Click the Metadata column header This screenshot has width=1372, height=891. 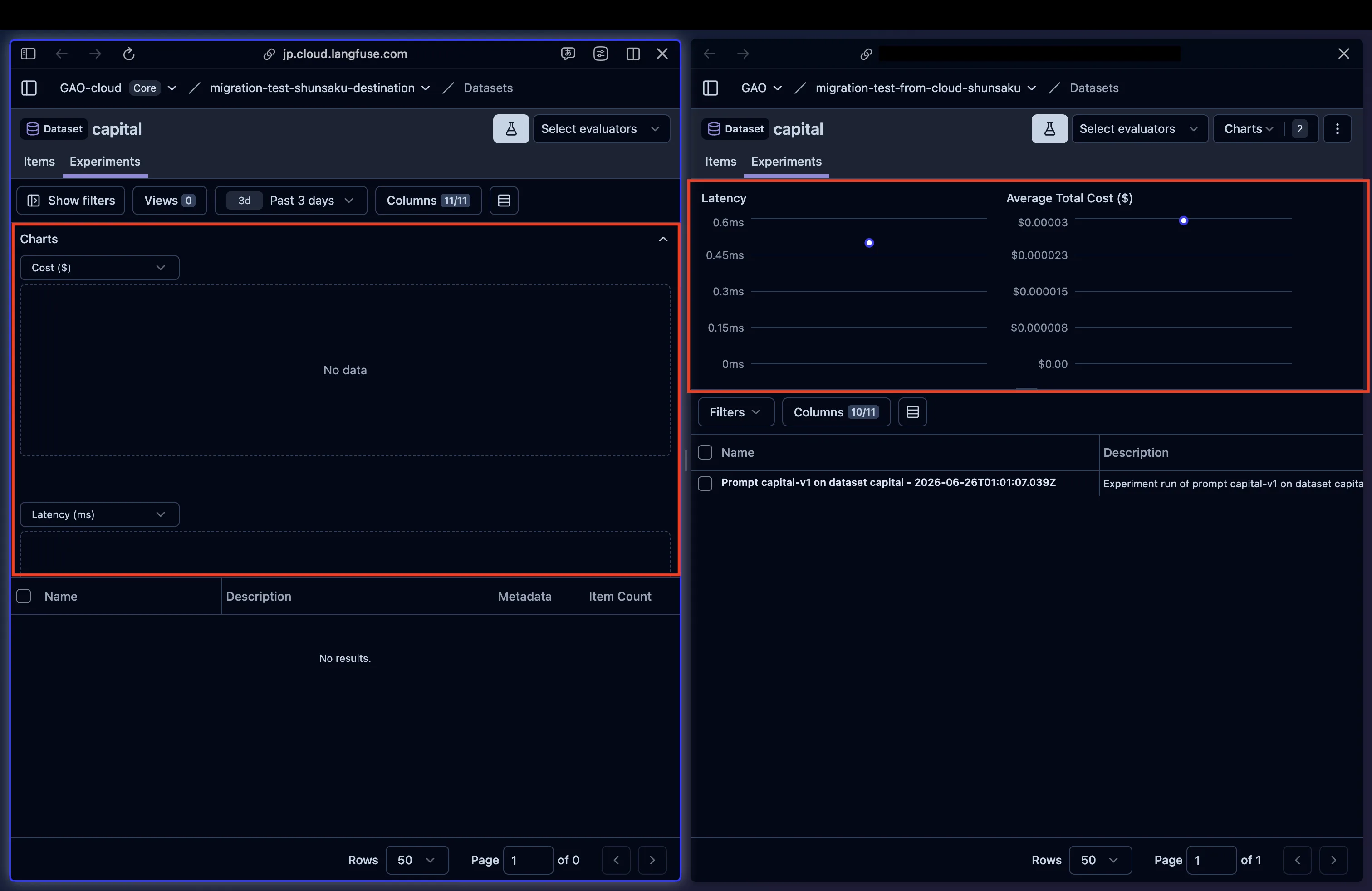pyautogui.click(x=524, y=596)
